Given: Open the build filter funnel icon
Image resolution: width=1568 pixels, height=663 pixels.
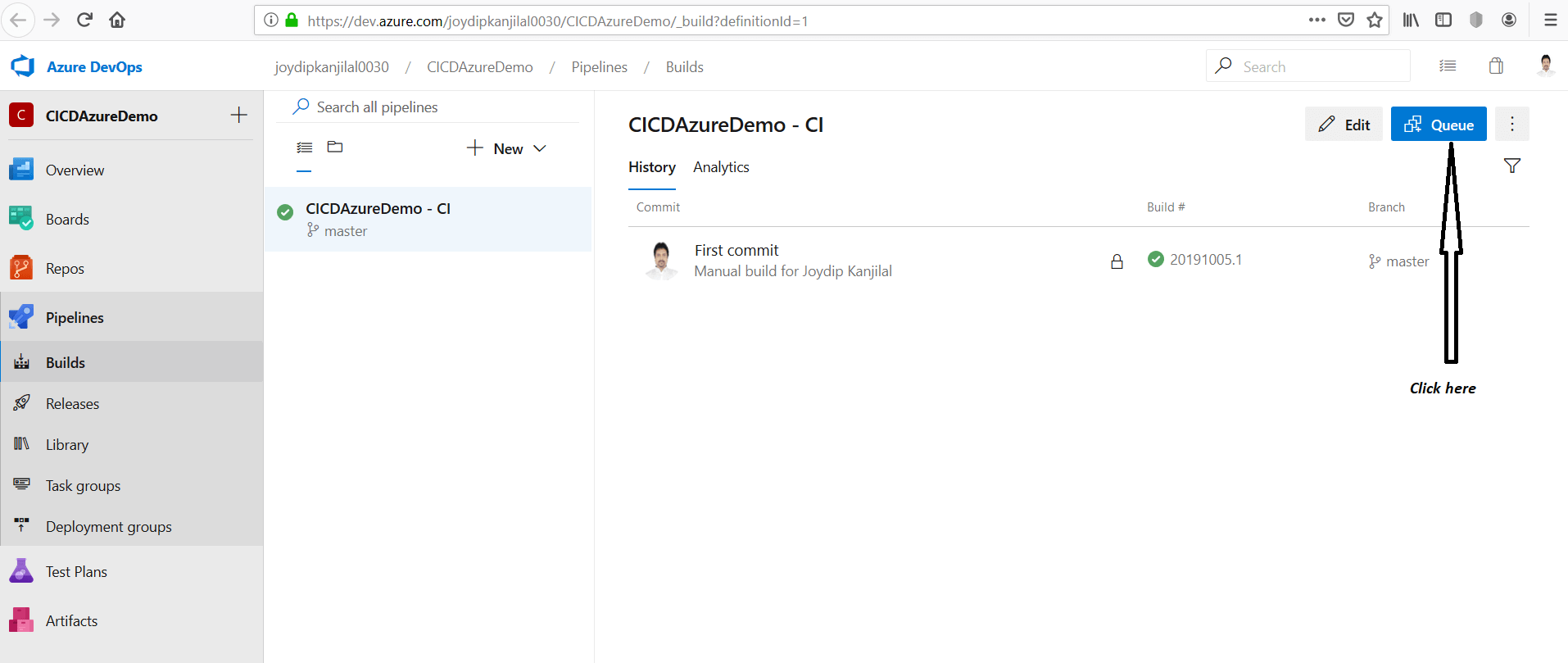Looking at the screenshot, I should [1512, 166].
